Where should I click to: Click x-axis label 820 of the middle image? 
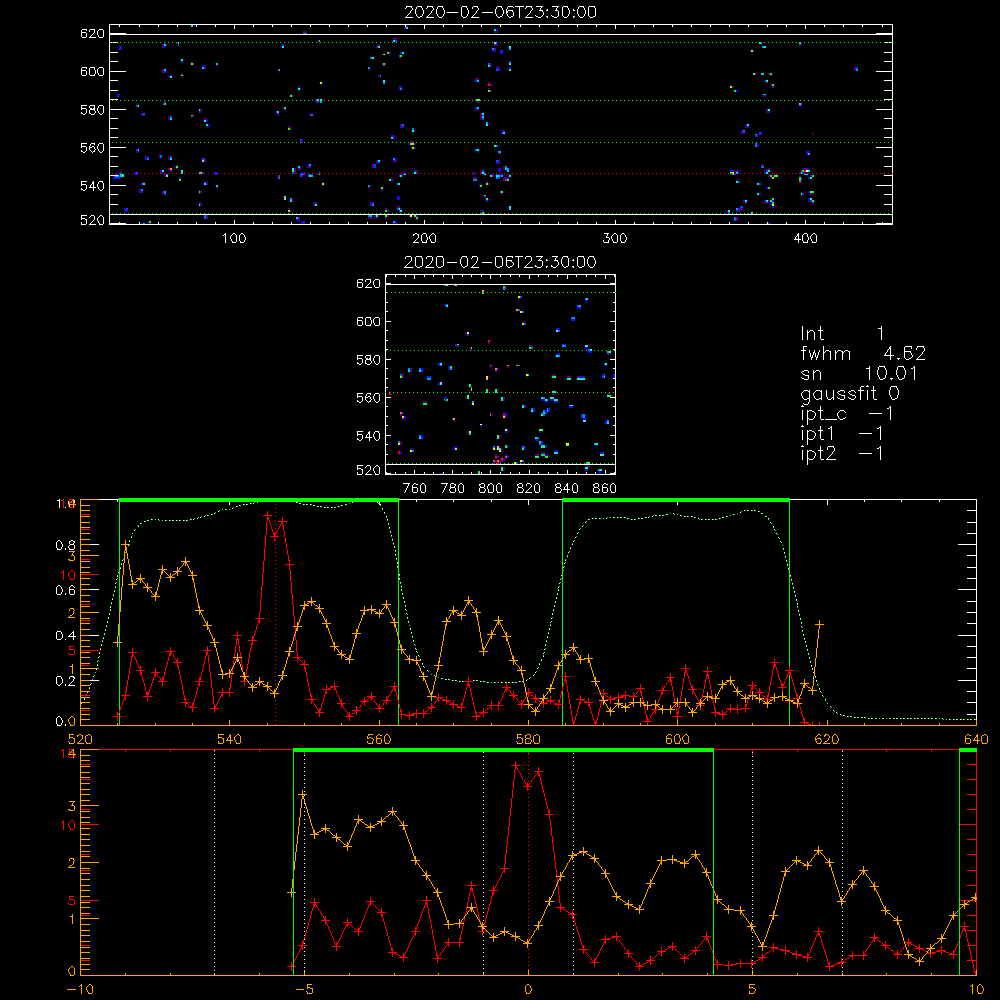(x=529, y=489)
